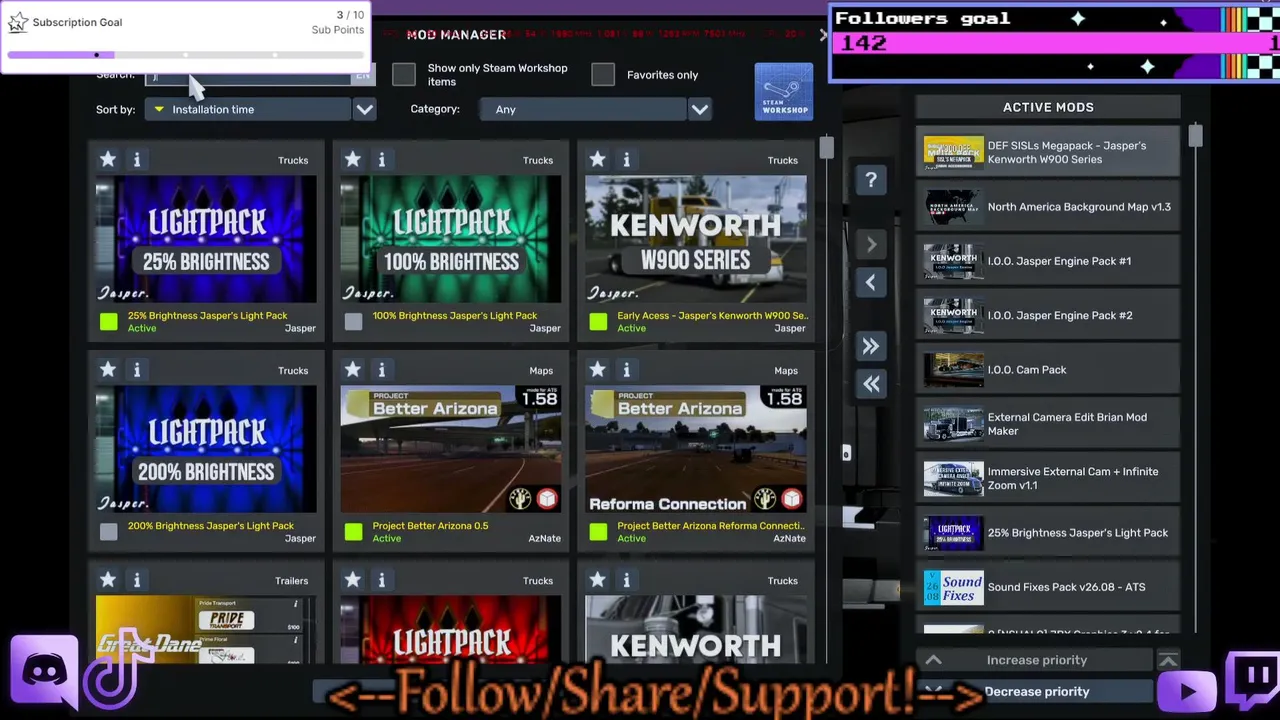Screen dimensions: 1280x720
Task: Select 25% Brightness Light Pack active mod
Action: point(1048,532)
